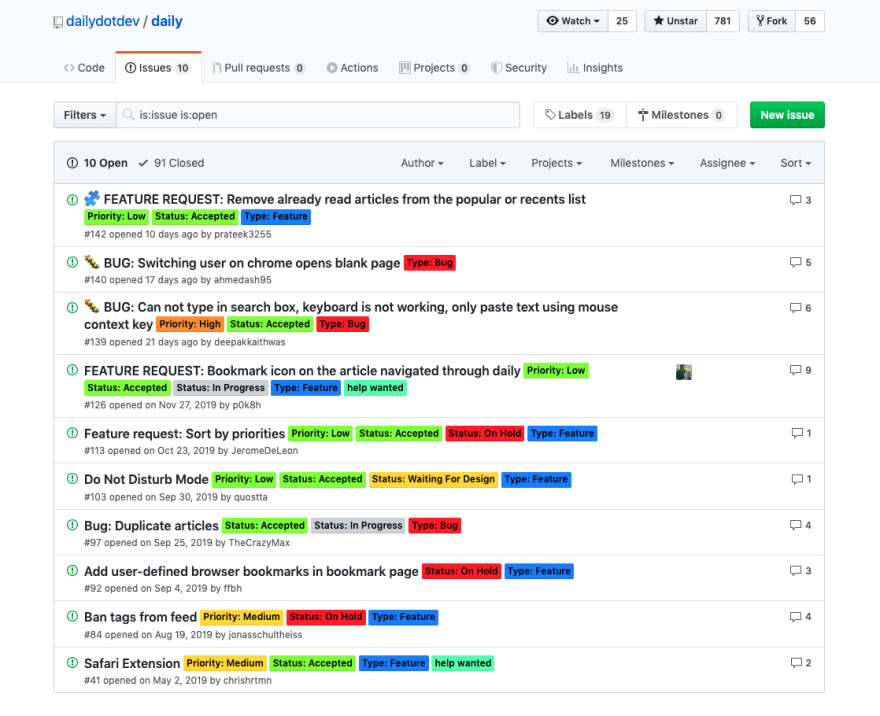Click Status: In Progress label on Duplicate articles
This screenshot has width=880, height=716.
(358, 526)
